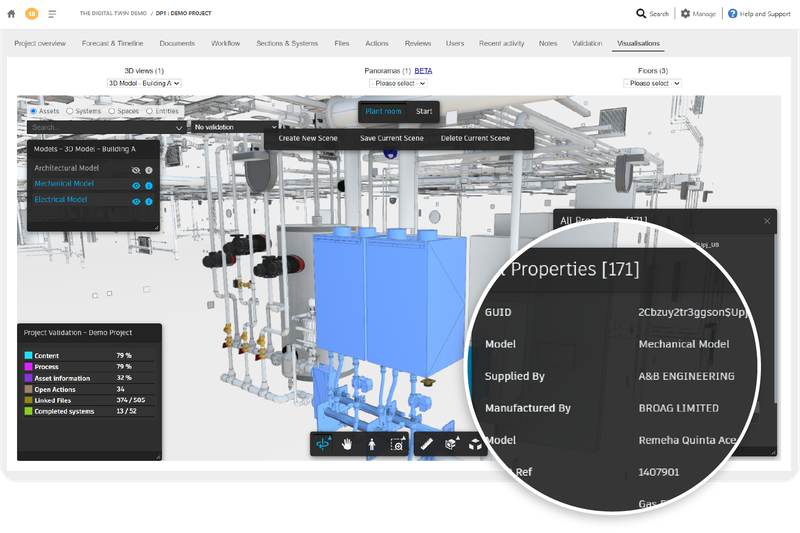
Task: Select the Orbit tool in viewer toolbar
Action: 323,444
